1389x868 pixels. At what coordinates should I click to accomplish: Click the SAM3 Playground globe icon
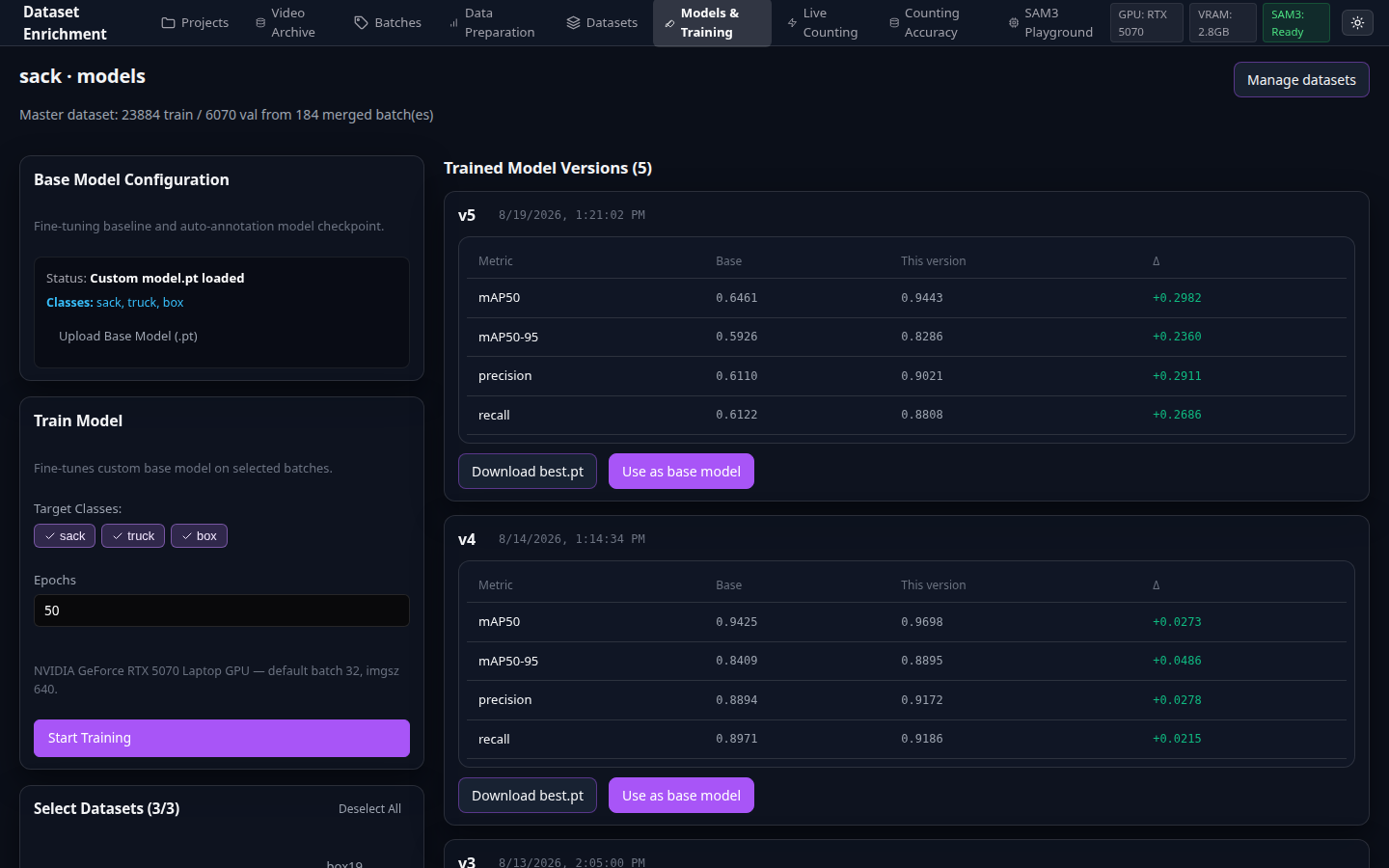click(x=1014, y=22)
